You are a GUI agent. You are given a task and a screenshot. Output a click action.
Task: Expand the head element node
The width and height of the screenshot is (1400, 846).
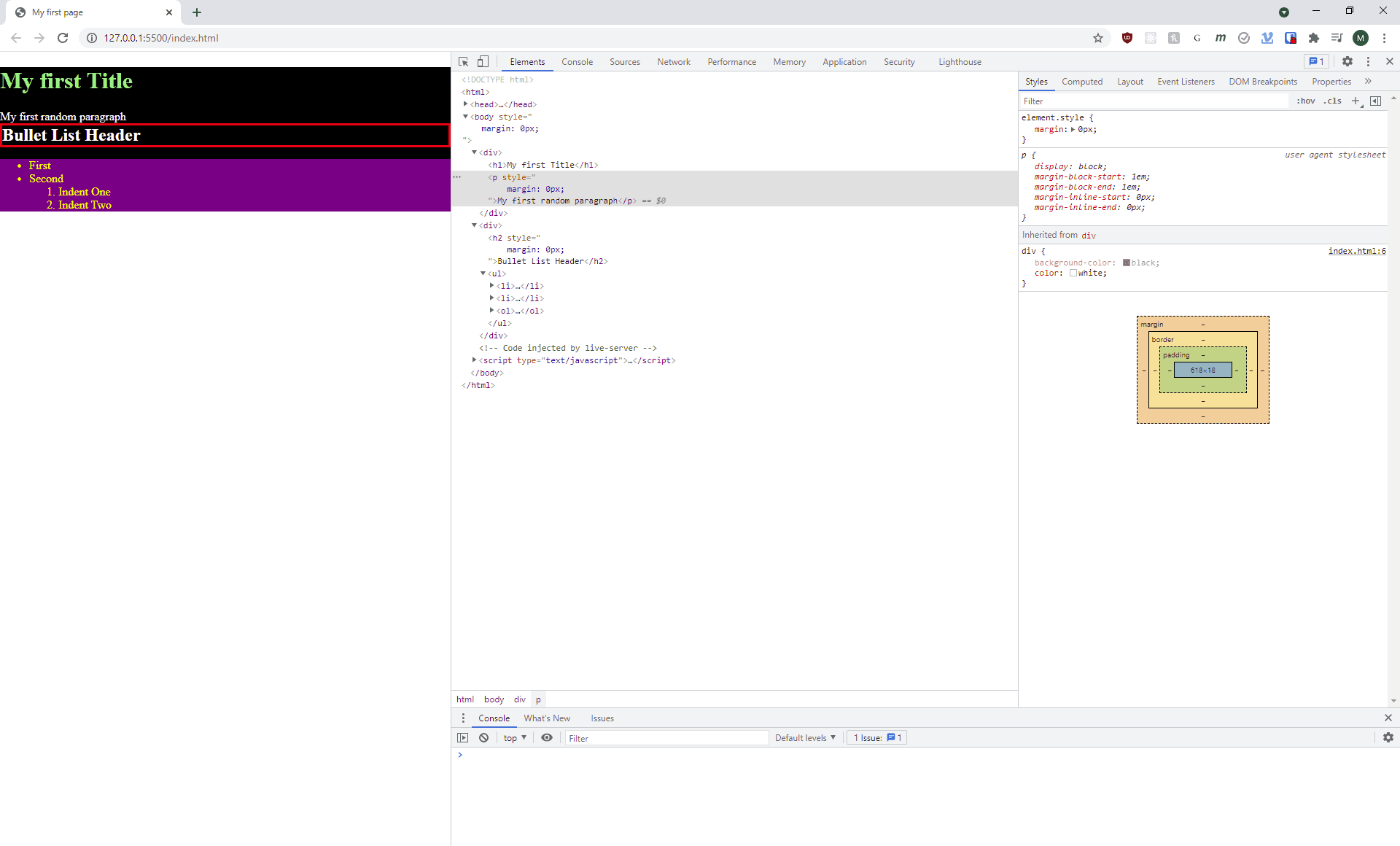point(465,104)
